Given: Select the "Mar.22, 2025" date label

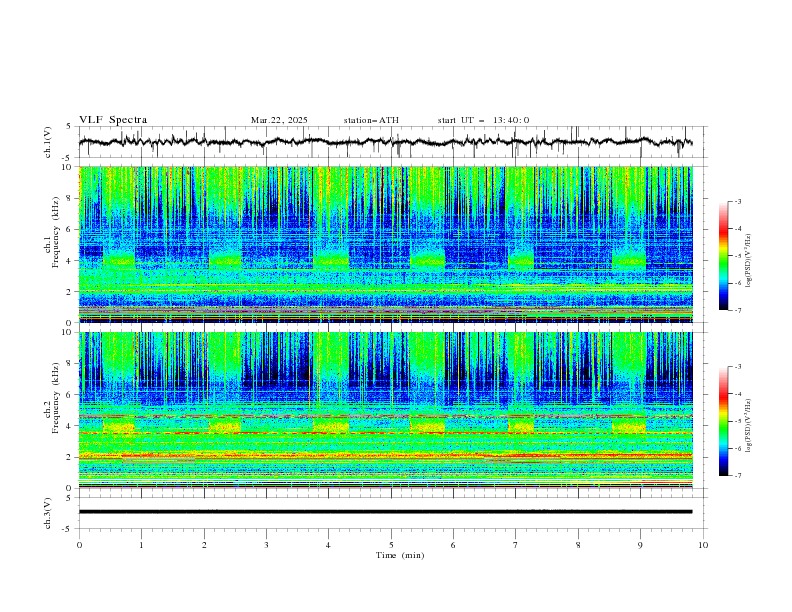Looking at the screenshot, I should tap(279, 120).
